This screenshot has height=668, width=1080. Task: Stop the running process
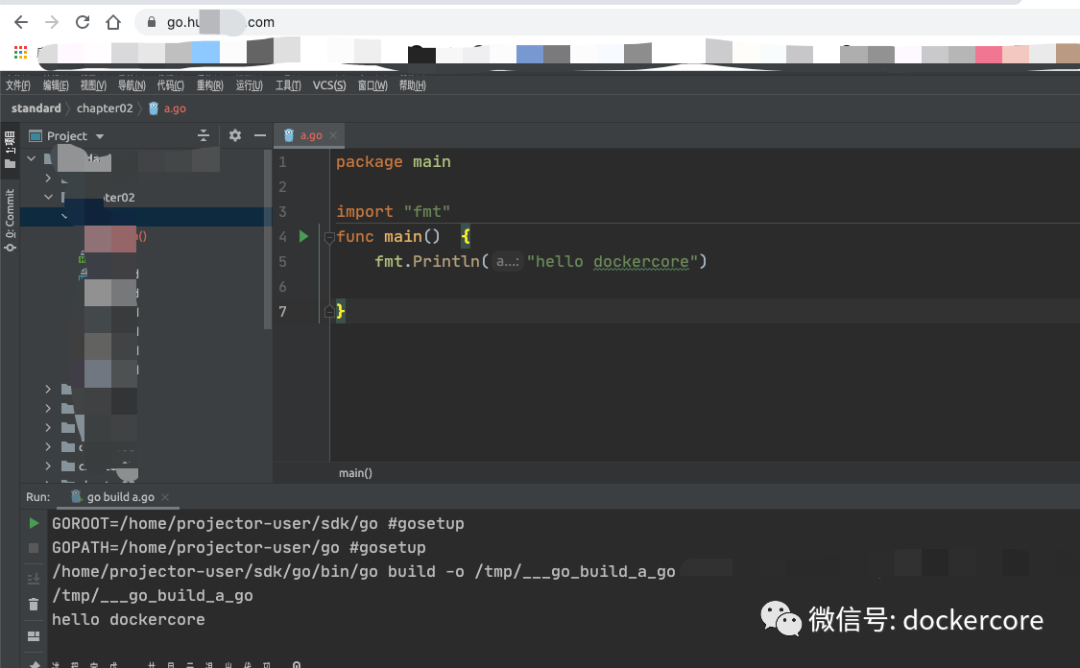tap(34, 548)
